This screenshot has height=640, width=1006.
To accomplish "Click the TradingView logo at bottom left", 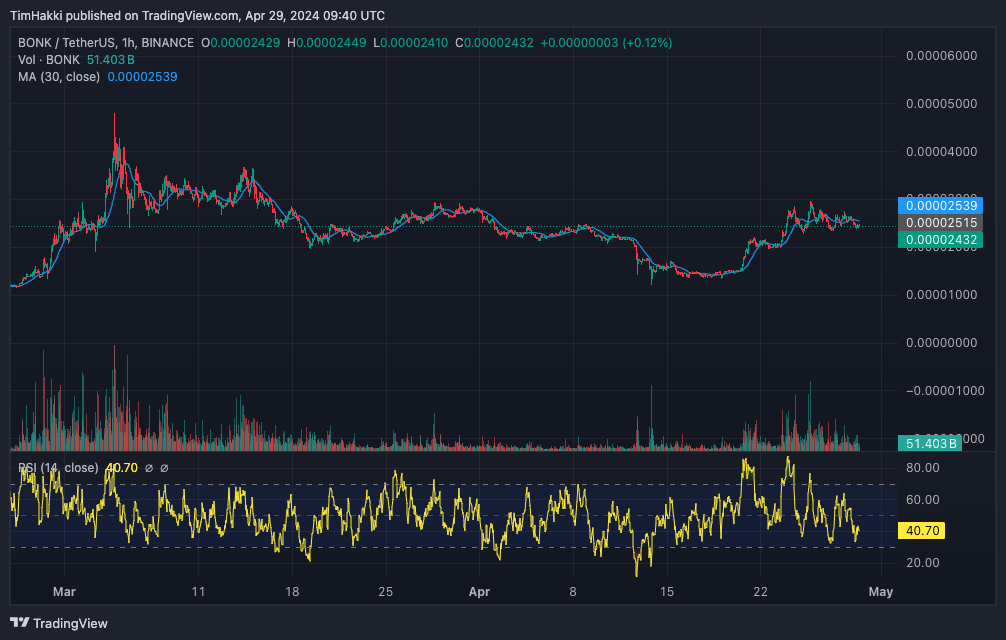I will pos(59,623).
